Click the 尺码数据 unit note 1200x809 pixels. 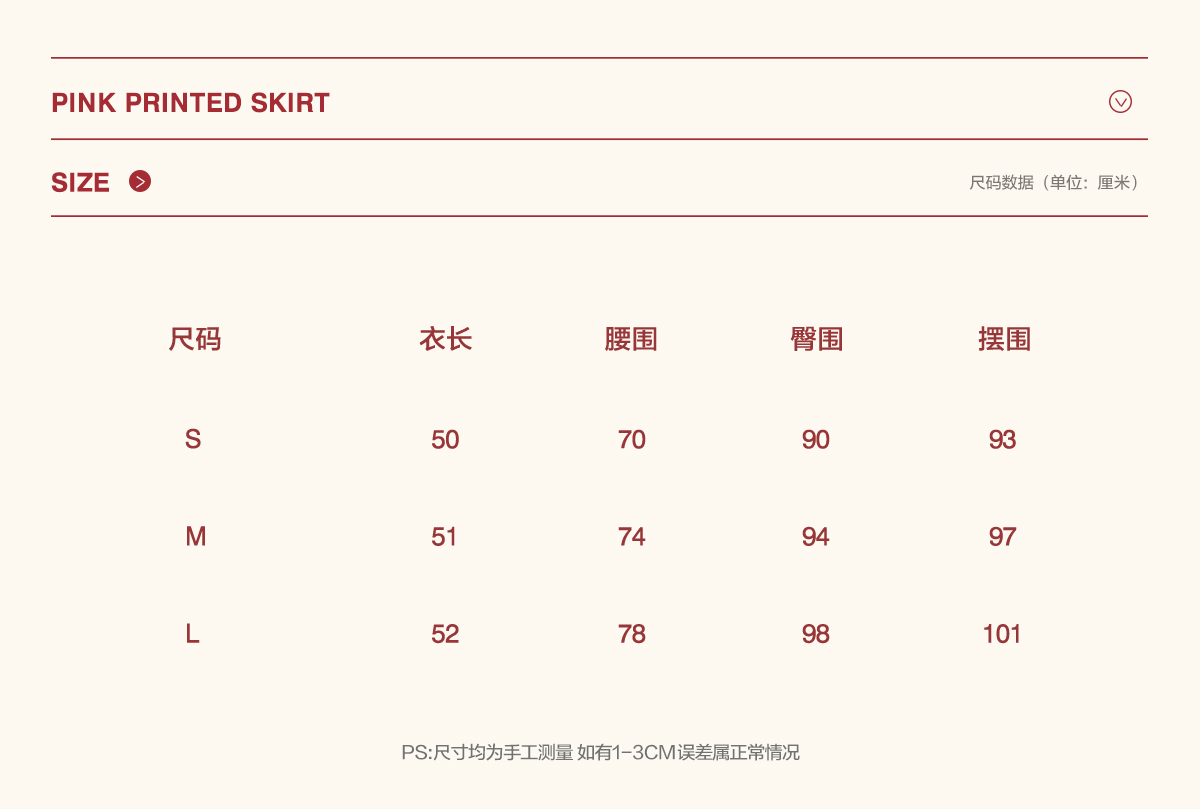click(x=1054, y=183)
